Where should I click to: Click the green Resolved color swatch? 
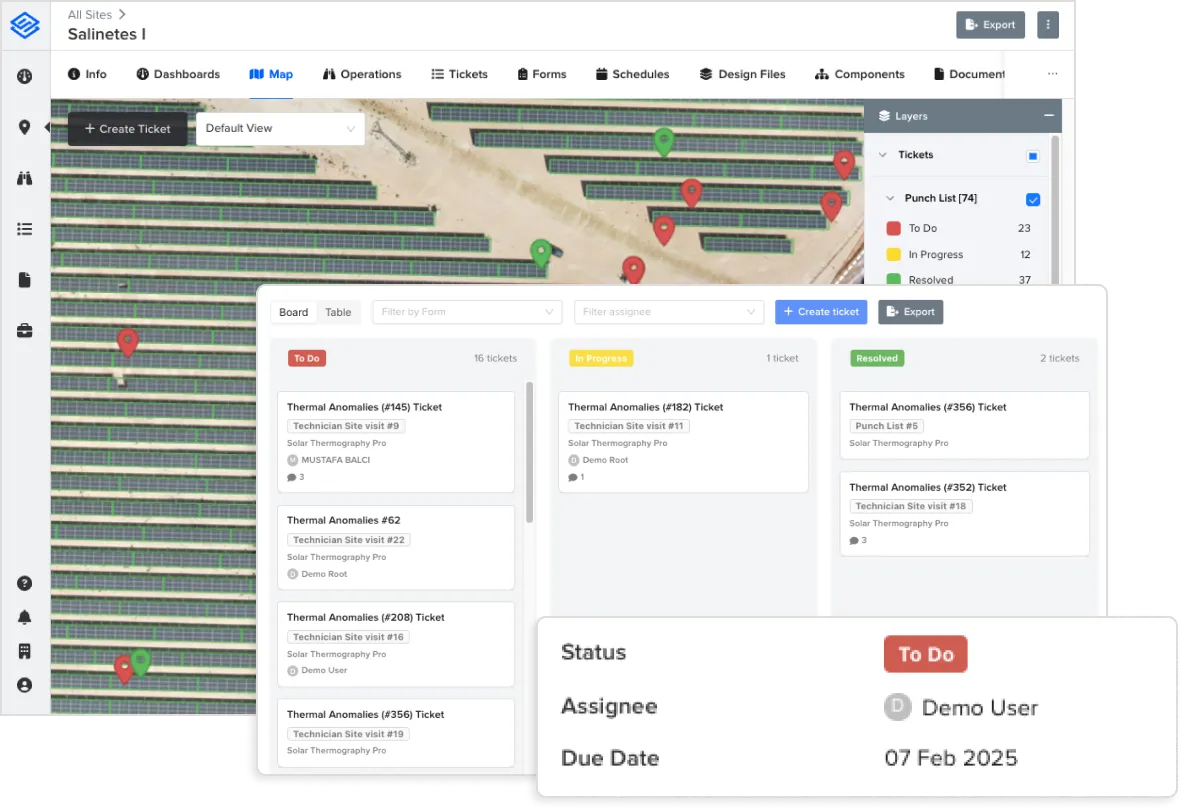(893, 280)
